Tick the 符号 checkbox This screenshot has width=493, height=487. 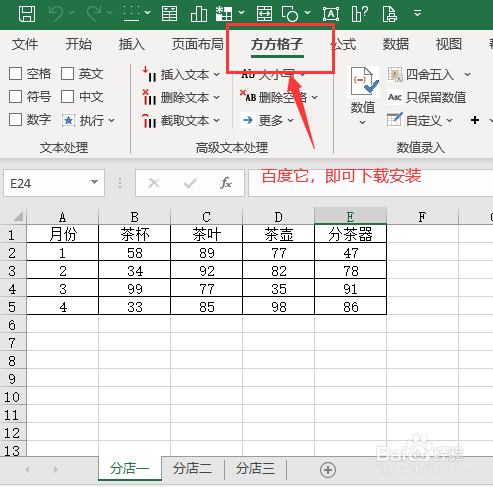15,97
